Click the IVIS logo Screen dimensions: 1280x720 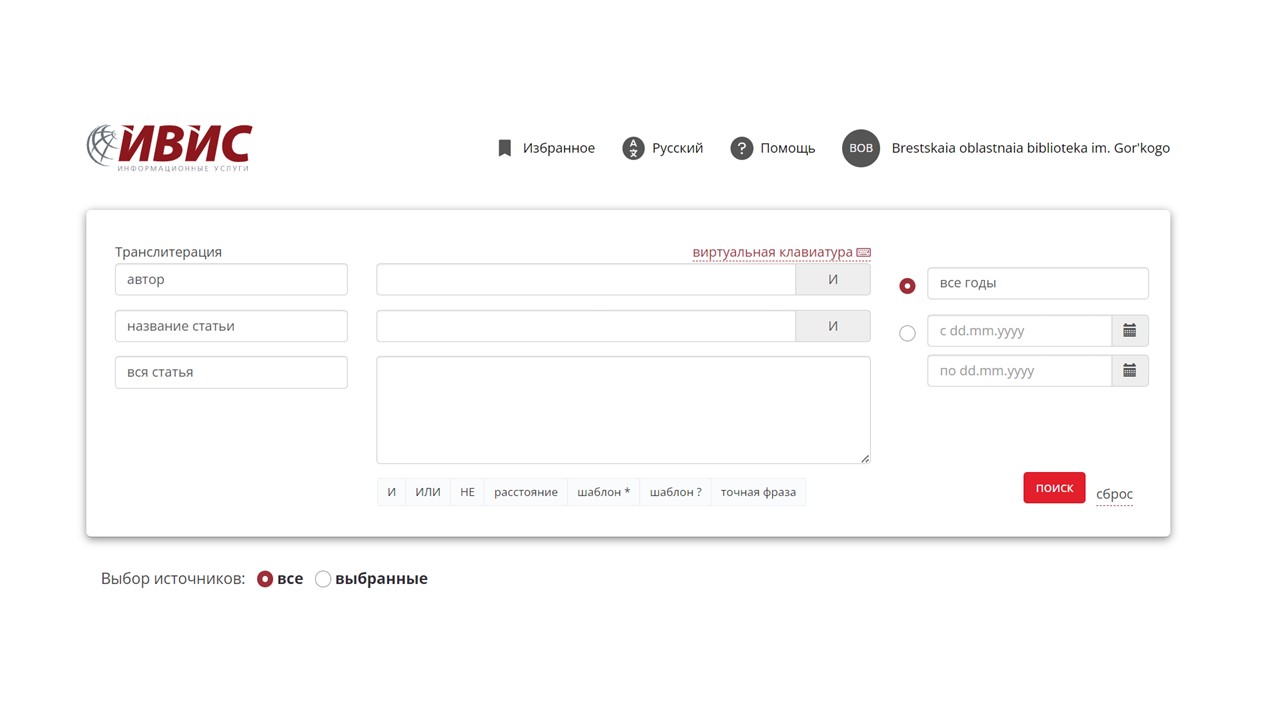169,147
